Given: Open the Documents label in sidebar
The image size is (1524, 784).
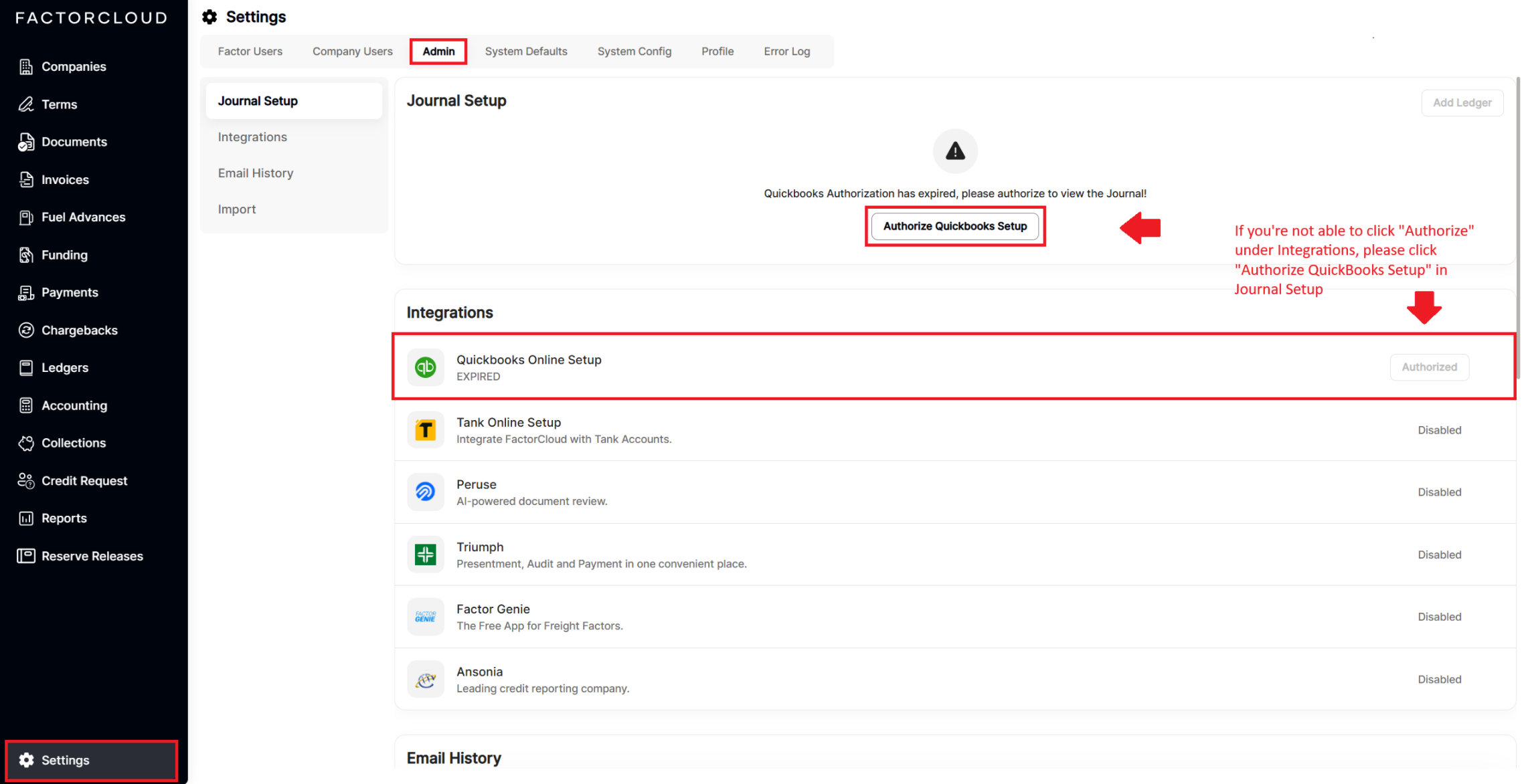Looking at the screenshot, I should tap(74, 142).
